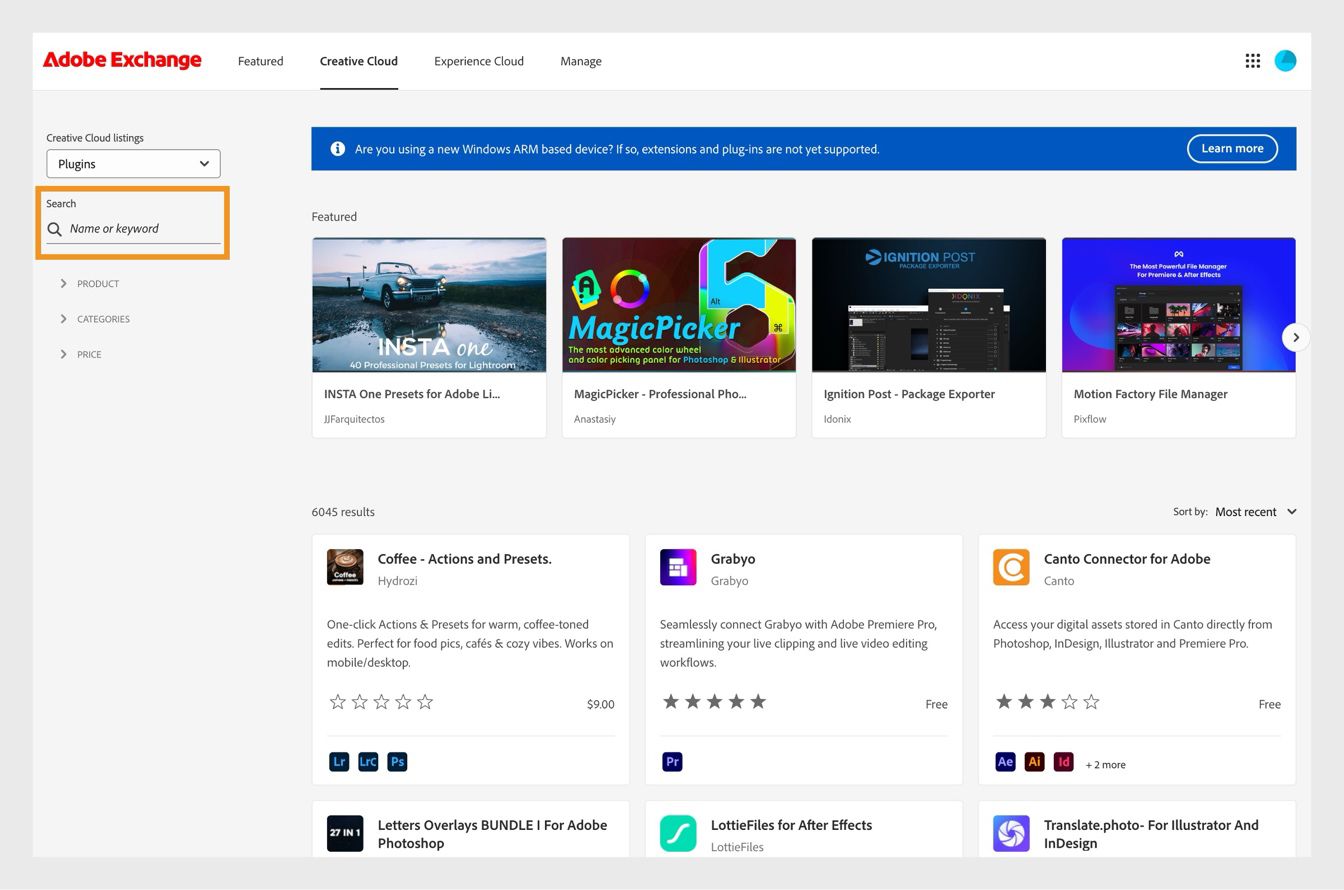Select the Illustrator icon under Canto Connector

[1034, 761]
